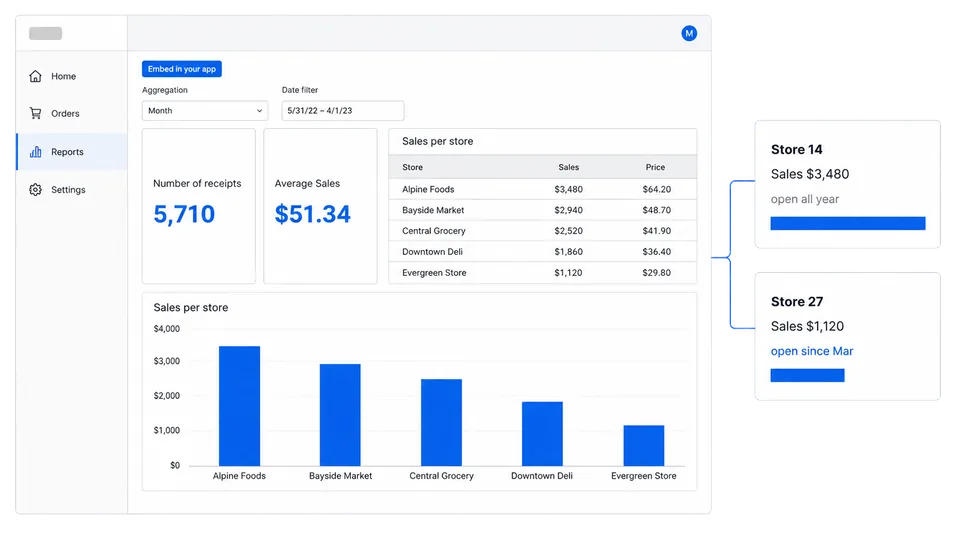Click Store 14 blue progress bar
The width and height of the screenshot is (960, 540).
(x=848, y=223)
